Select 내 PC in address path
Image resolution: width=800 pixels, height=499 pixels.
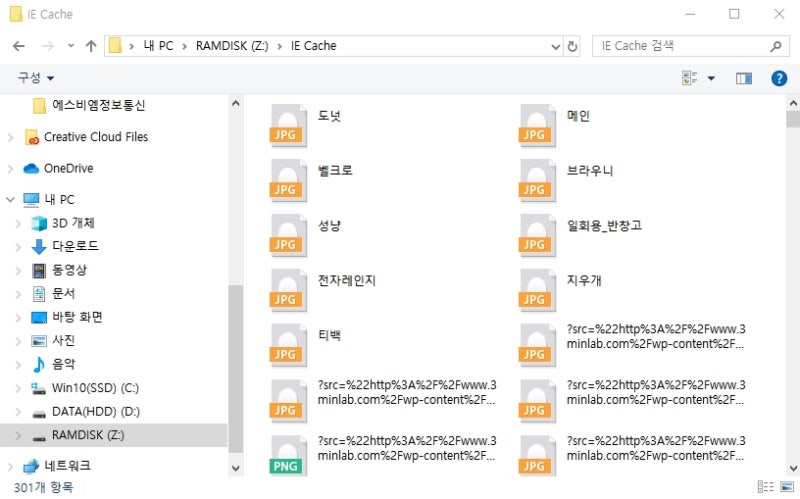(x=159, y=46)
